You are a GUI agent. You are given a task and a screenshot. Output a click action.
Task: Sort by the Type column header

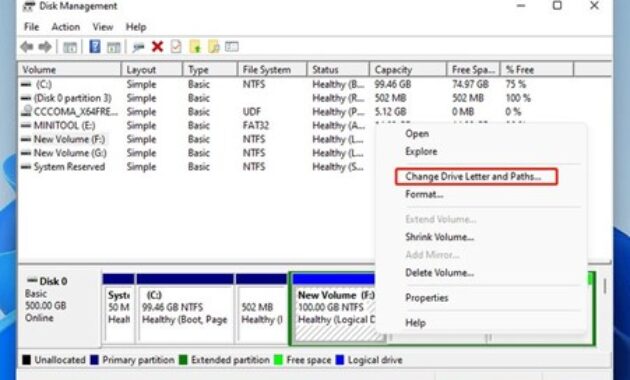tap(210, 69)
